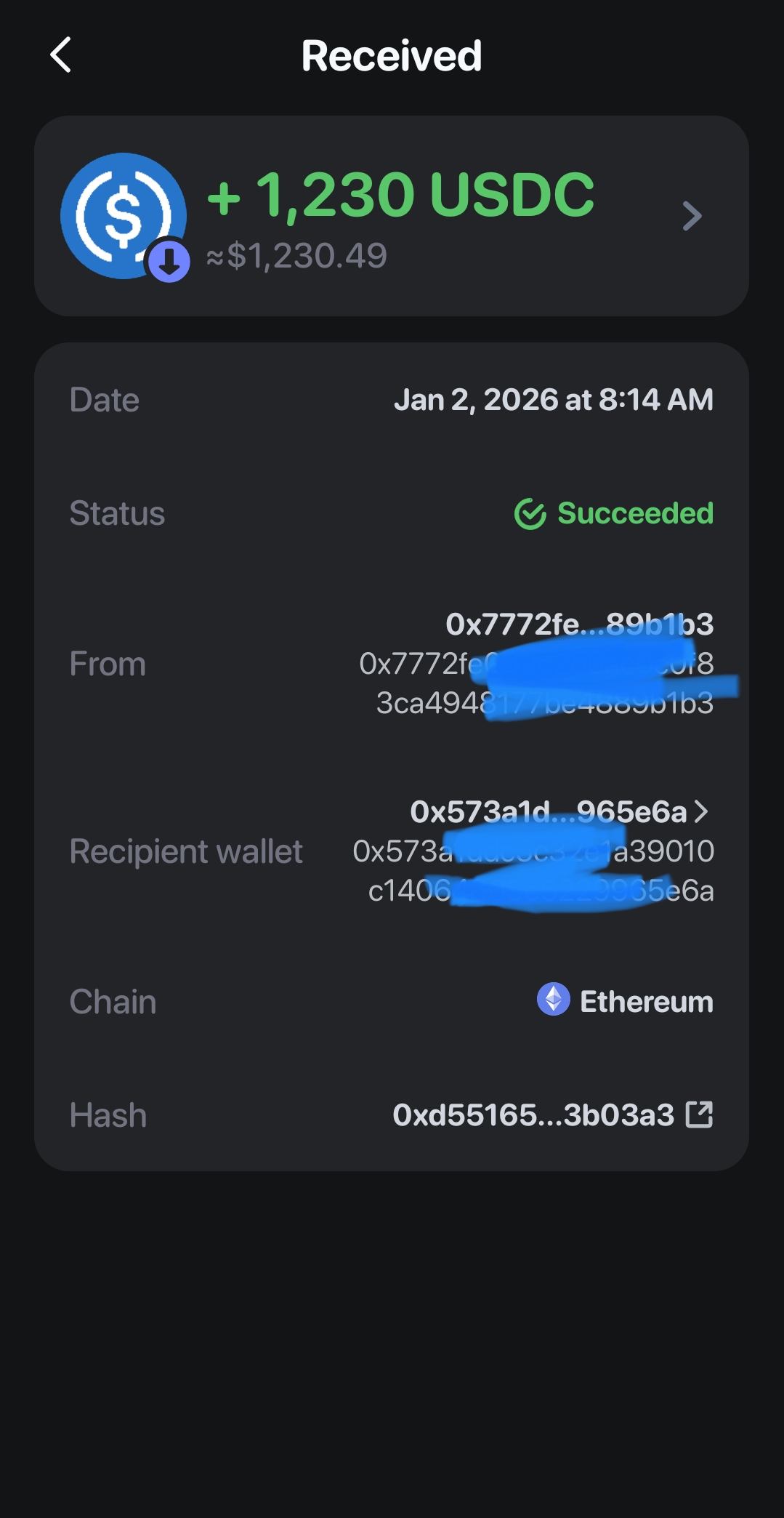Screen dimensions: 784x1518
Task: Open hash in external explorer icon
Action: [x=699, y=1115]
